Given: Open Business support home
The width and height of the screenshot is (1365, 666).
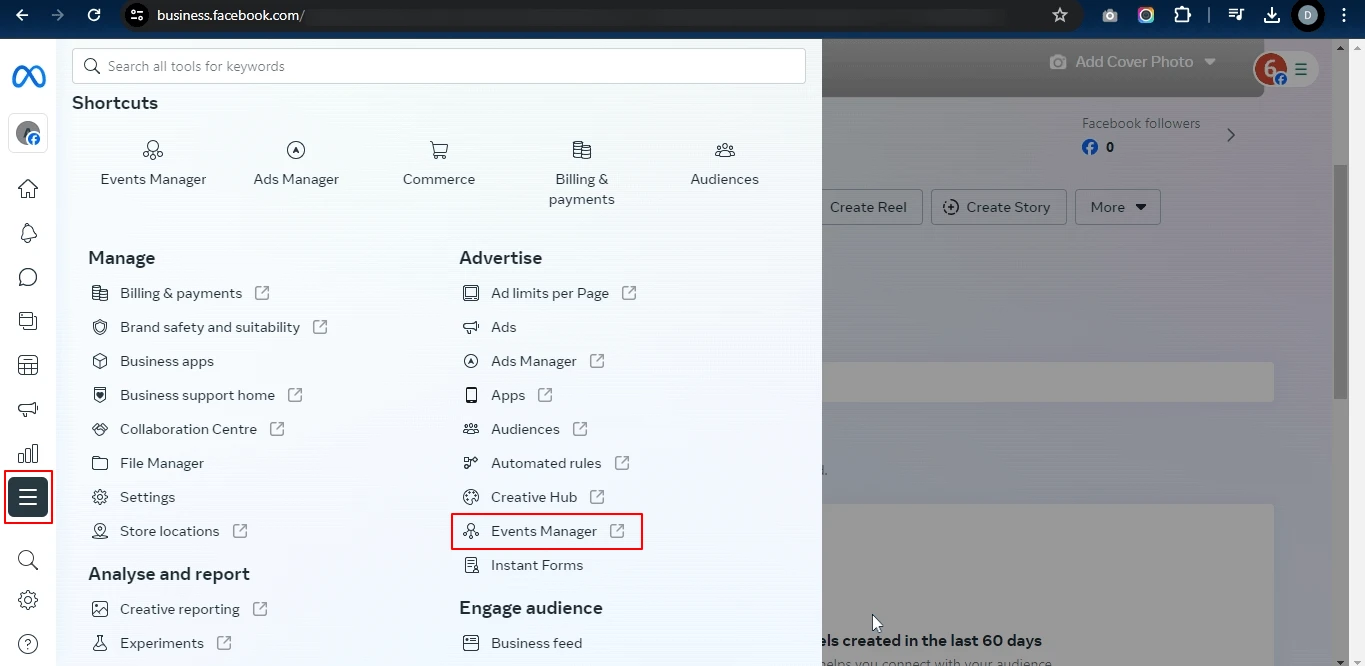Looking at the screenshot, I should click(197, 395).
